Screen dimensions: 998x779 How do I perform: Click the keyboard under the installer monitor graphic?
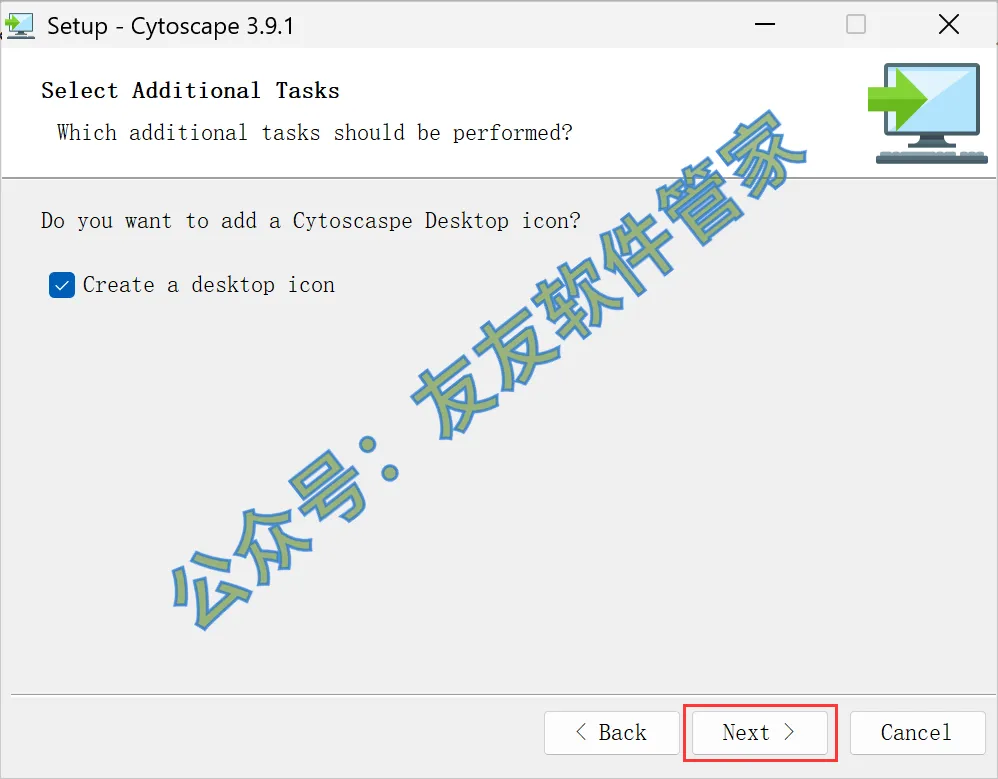pos(932,157)
